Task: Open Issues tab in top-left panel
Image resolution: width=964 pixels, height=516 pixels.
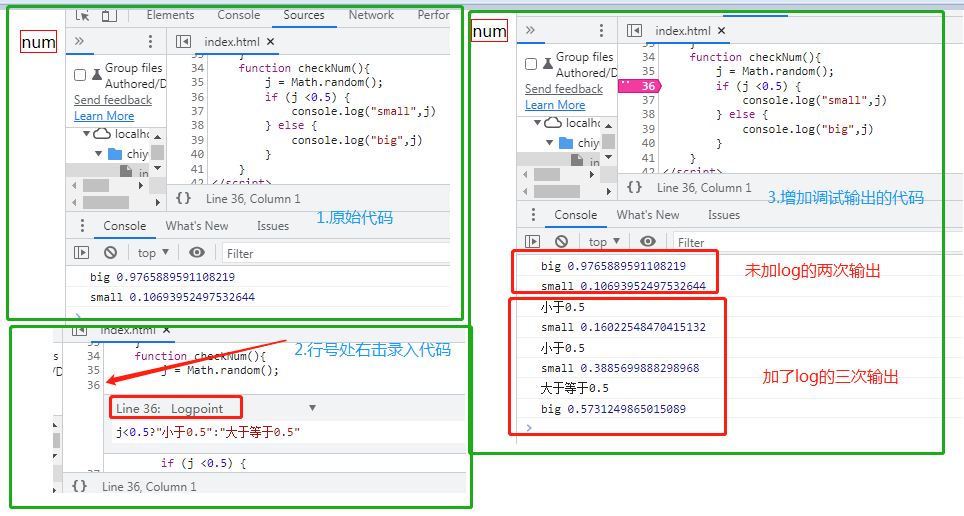Action: 273,226
